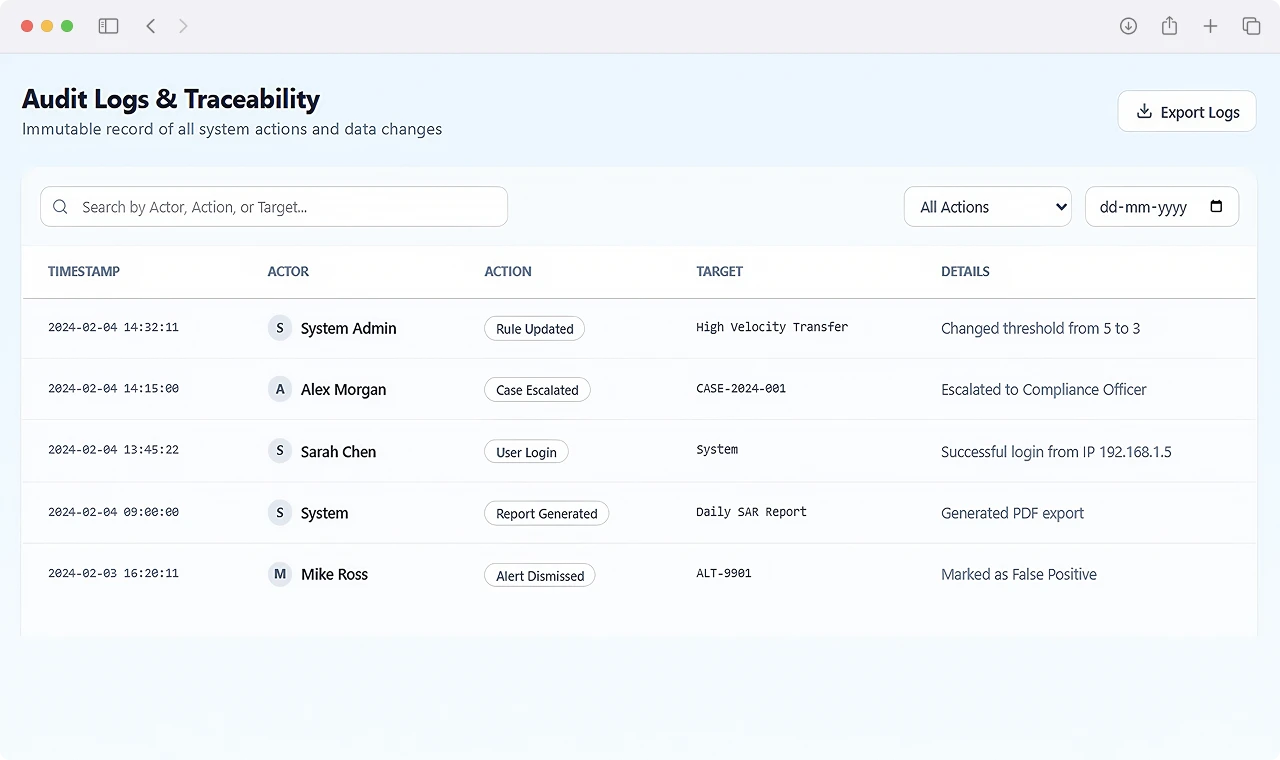Select the Report Generated action badge
1280x760 pixels.
coord(546,513)
